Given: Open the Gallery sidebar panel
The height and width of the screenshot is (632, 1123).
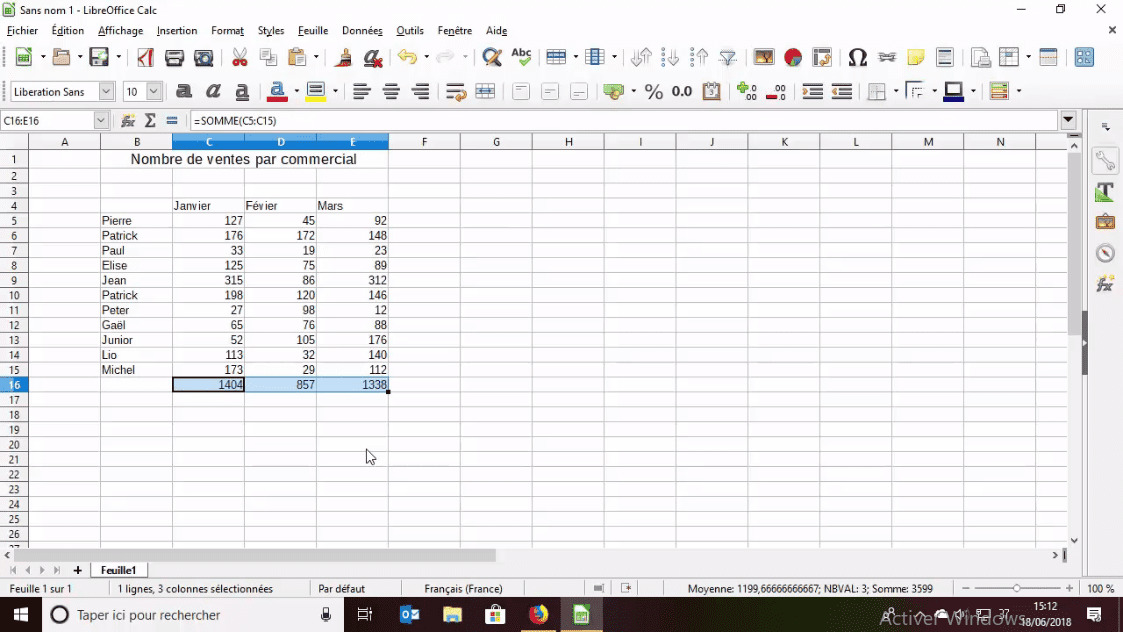Looking at the screenshot, I should tap(1105, 222).
